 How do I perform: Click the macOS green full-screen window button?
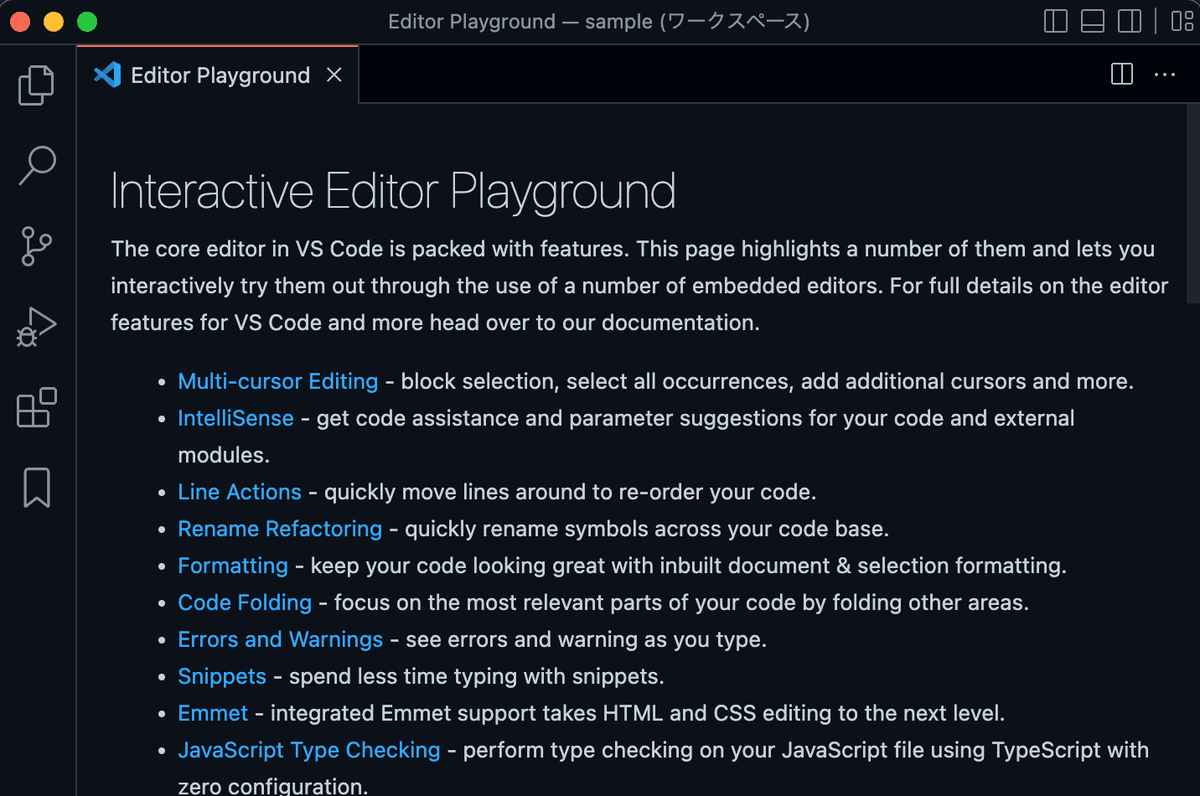pyautogui.click(x=87, y=21)
